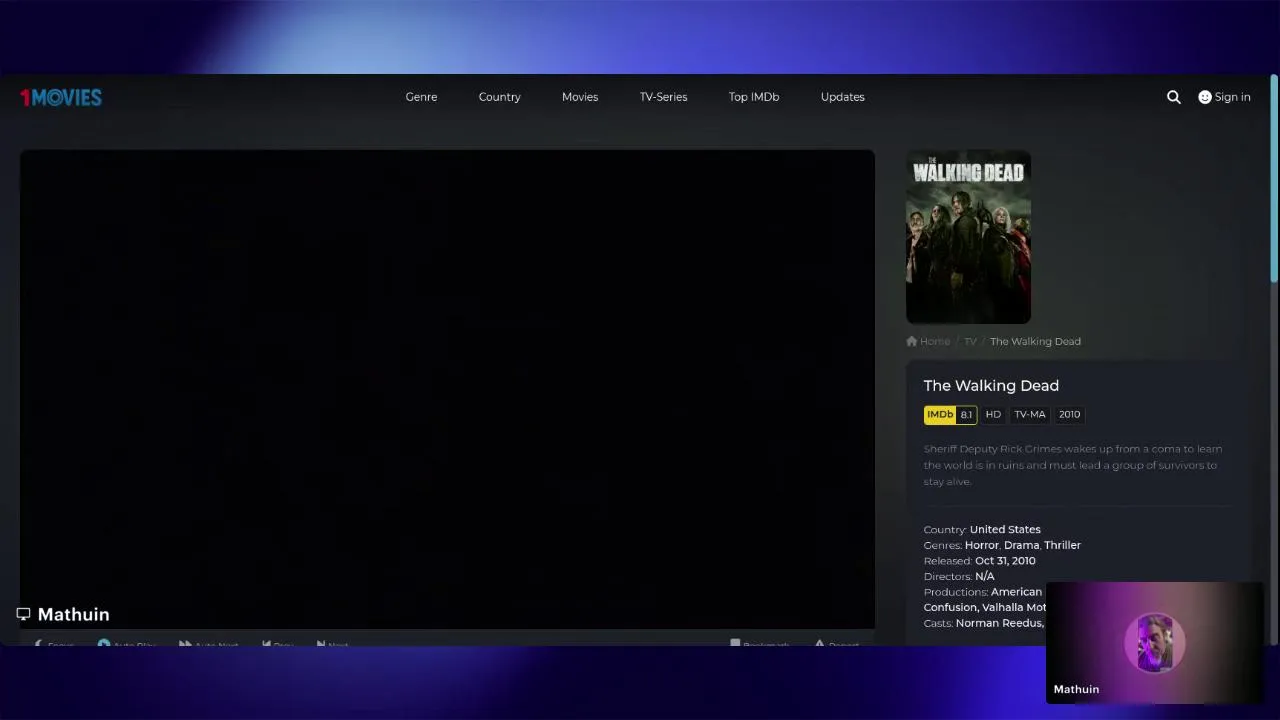The image size is (1280, 720).
Task: Click the monitor icon beside Mathuin label
Action: click(x=23, y=614)
